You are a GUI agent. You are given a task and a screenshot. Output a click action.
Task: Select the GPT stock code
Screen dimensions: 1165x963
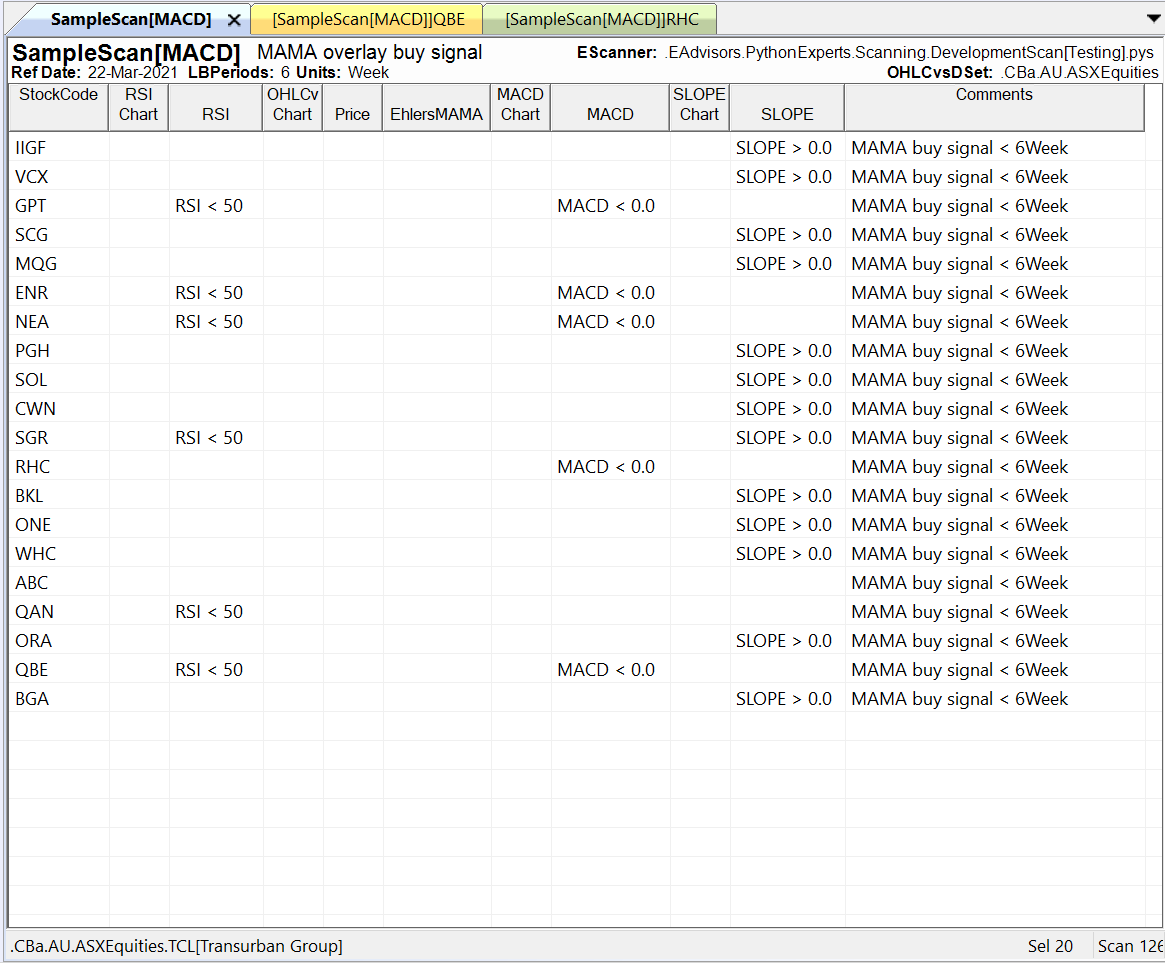click(30, 206)
